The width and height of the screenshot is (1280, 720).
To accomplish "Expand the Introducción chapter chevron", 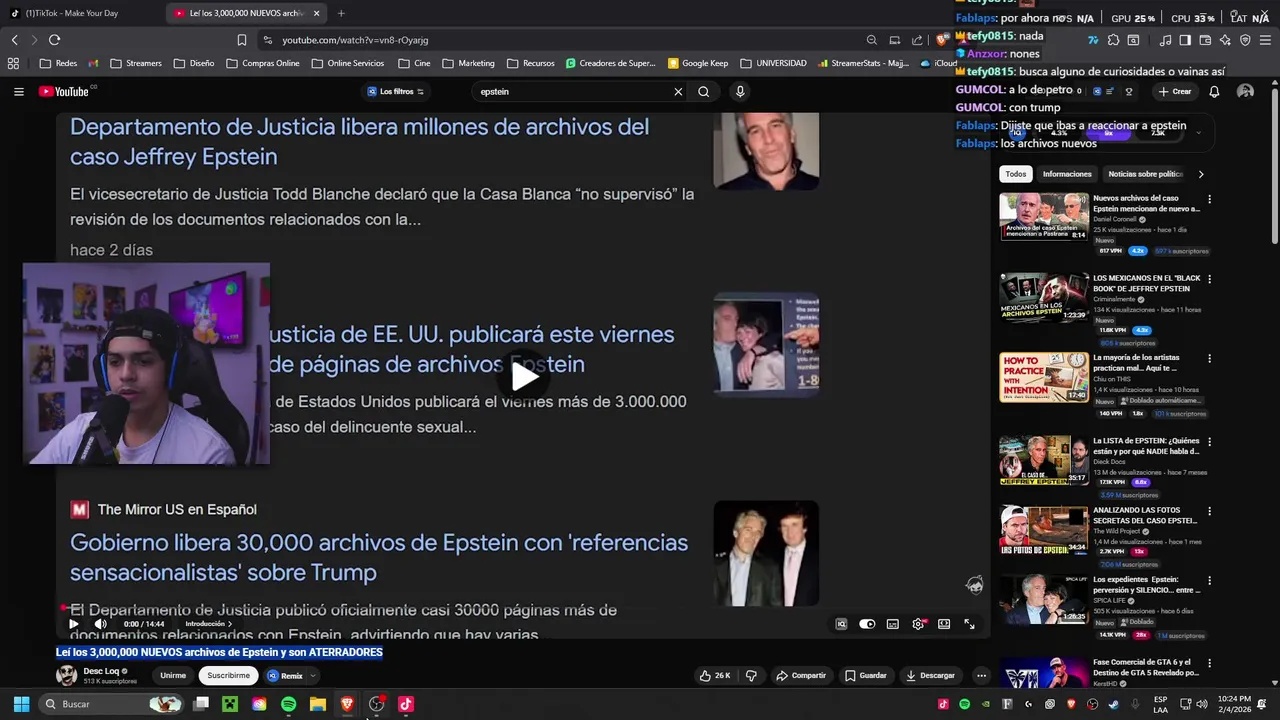I will [x=230, y=624].
